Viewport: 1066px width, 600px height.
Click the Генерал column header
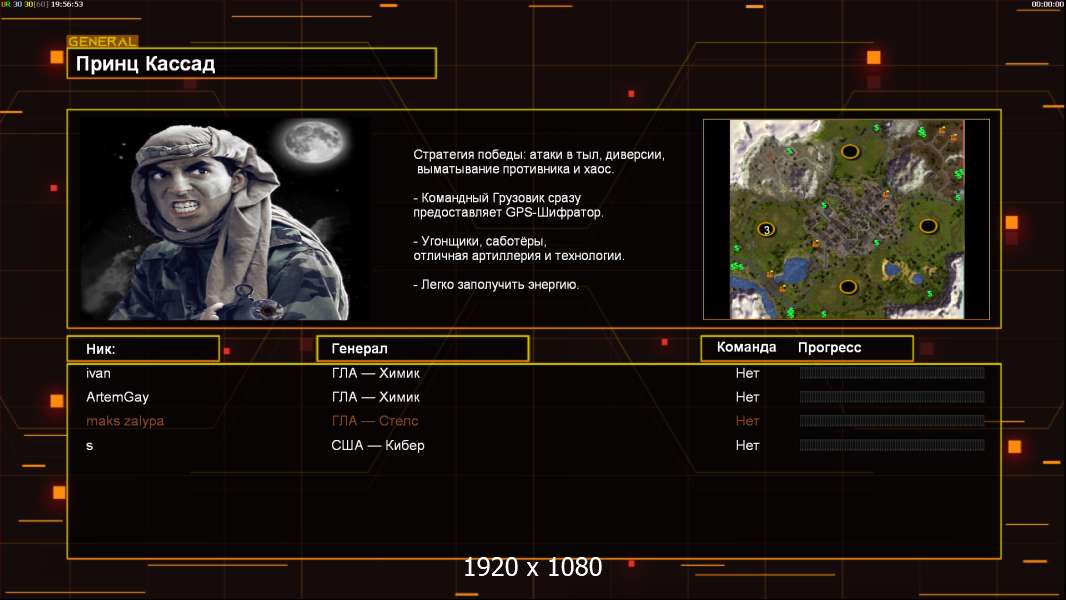421,348
